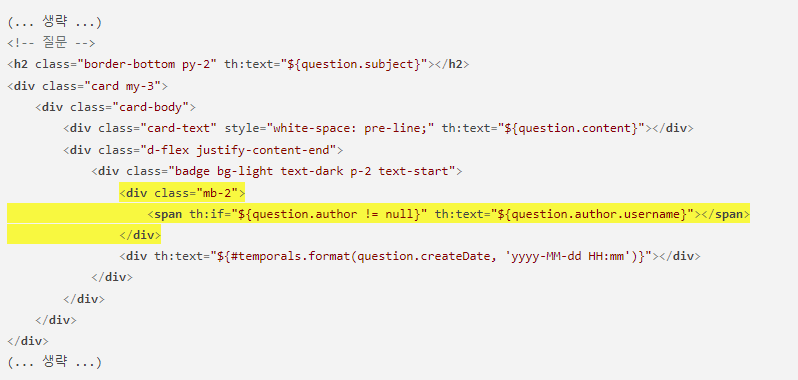Click "badge bg-light text-dark p-2 text-start" value
The height and width of the screenshot is (380, 798).
311,171
